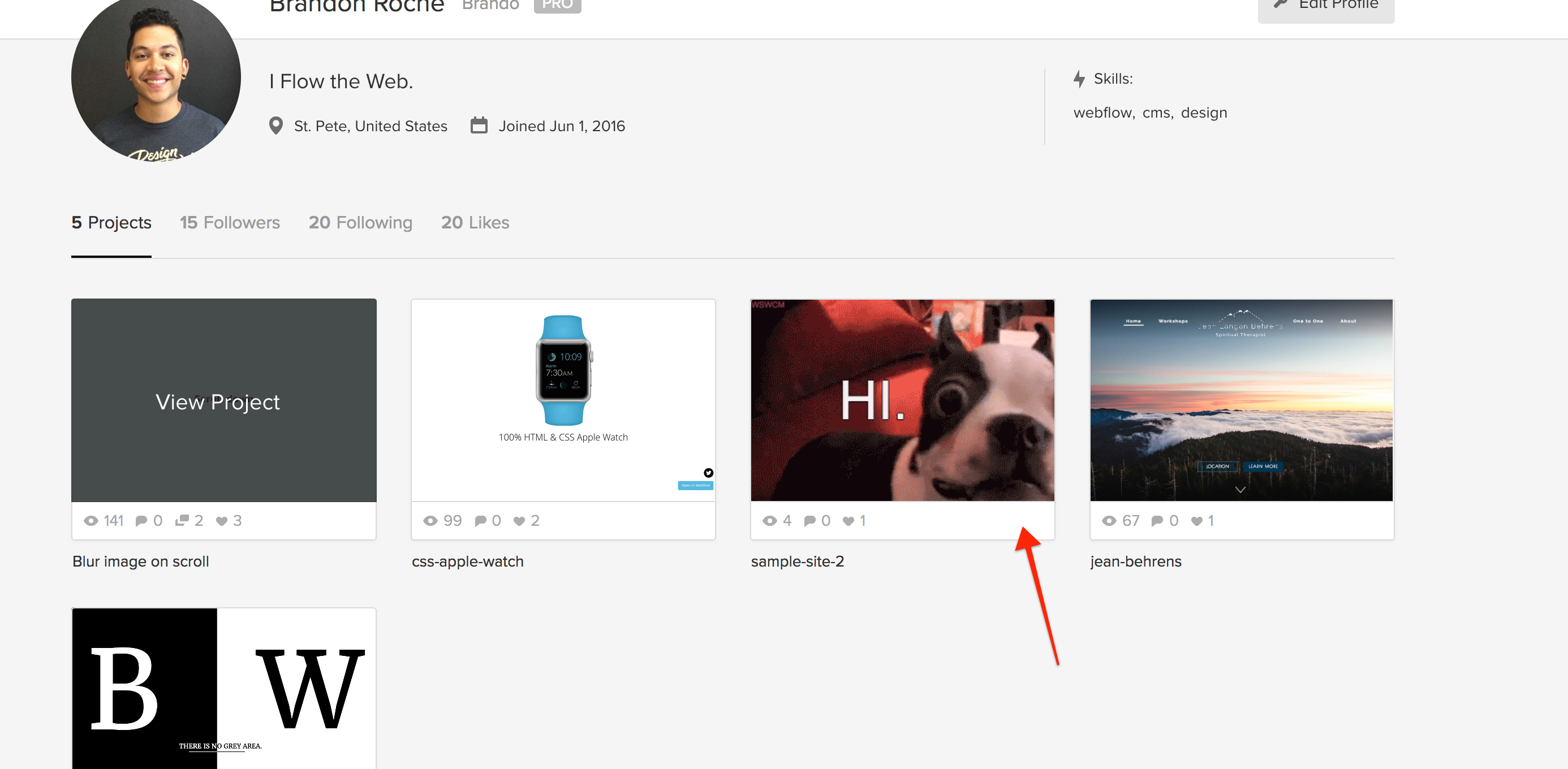Viewport: 1568px width, 769px height.
Task: Click heart icon on jean-behrens card
Action: tap(1196, 521)
